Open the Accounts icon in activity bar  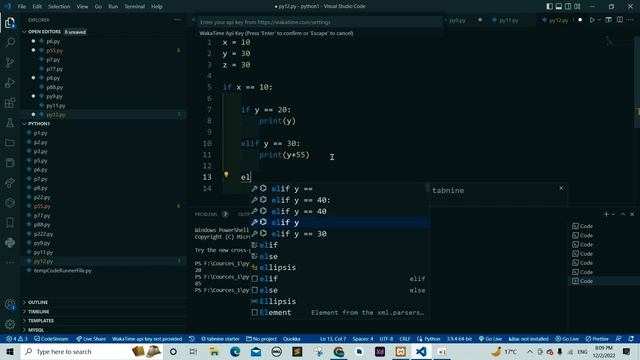click(x=10, y=304)
